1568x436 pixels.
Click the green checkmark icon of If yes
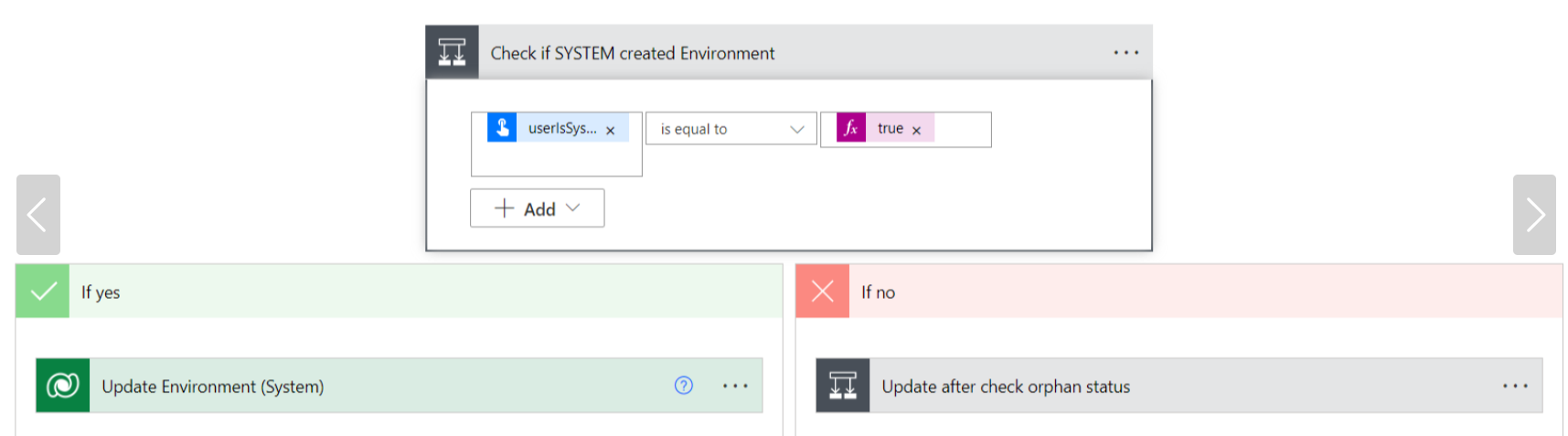pos(43,292)
